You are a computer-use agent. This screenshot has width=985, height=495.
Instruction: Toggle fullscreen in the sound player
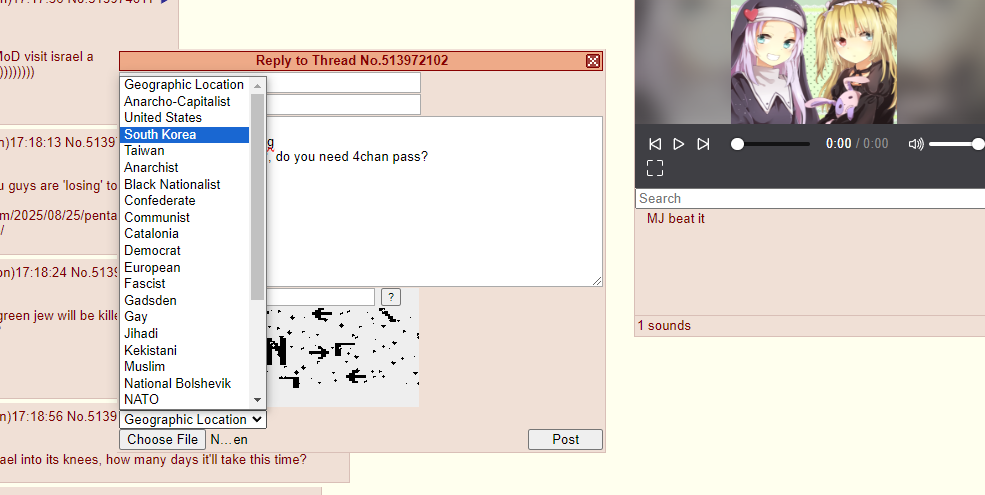[655, 168]
